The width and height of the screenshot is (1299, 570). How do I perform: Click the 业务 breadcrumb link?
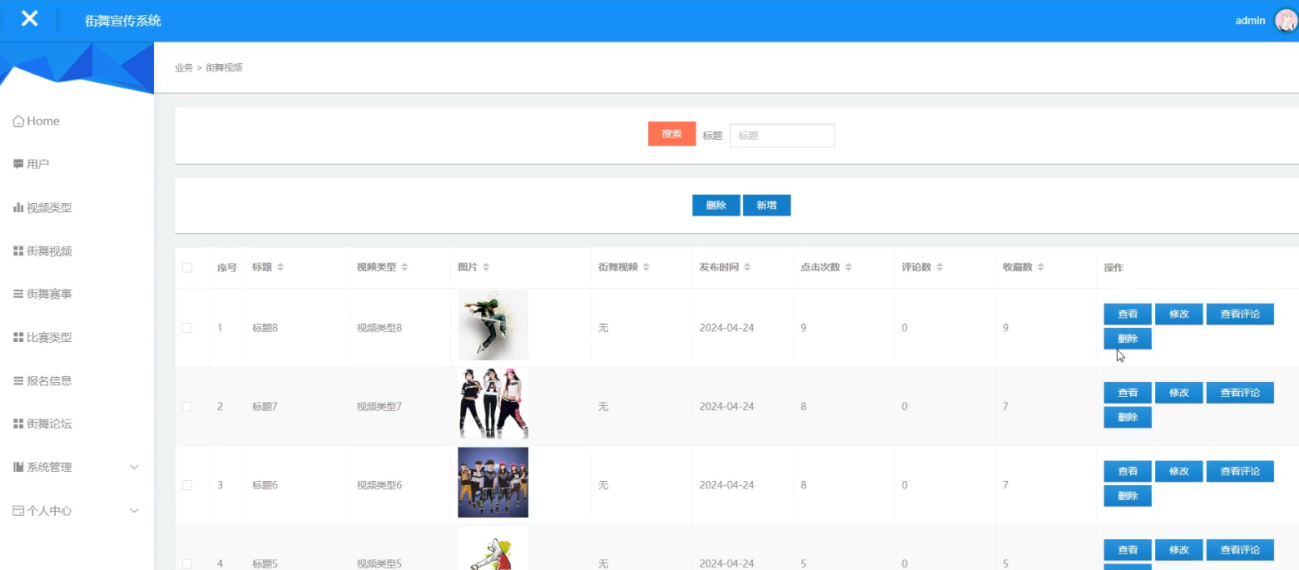[184, 68]
